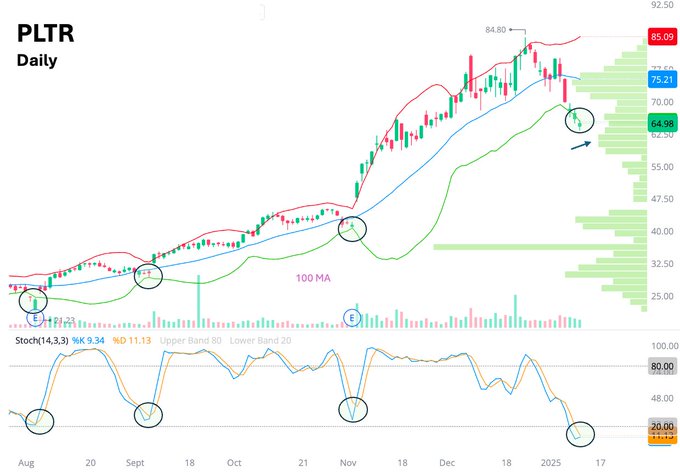680x472 pixels.
Task: Click the 2025 date axis label
Action: coord(551,463)
